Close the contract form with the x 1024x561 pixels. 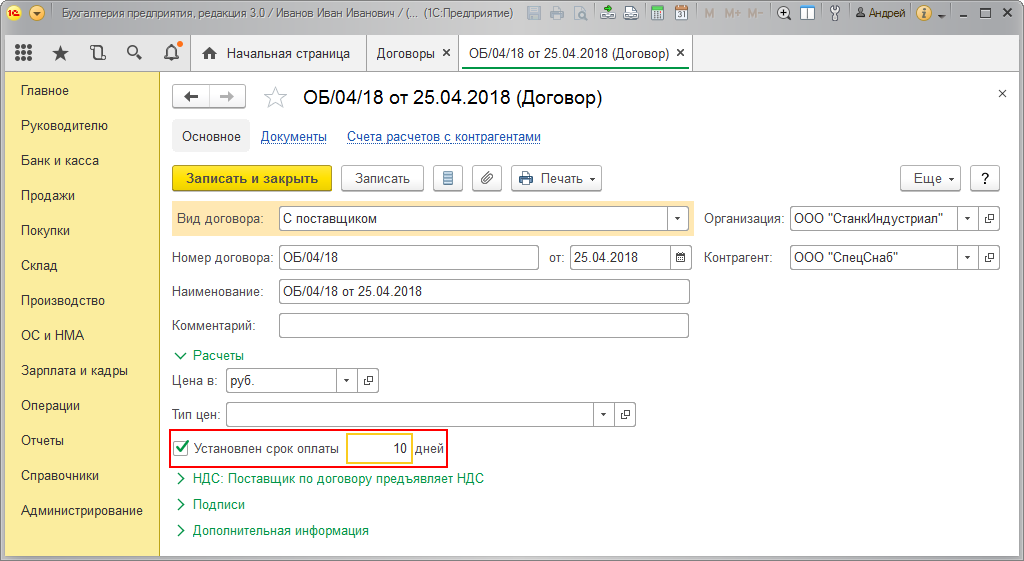point(1002,94)
